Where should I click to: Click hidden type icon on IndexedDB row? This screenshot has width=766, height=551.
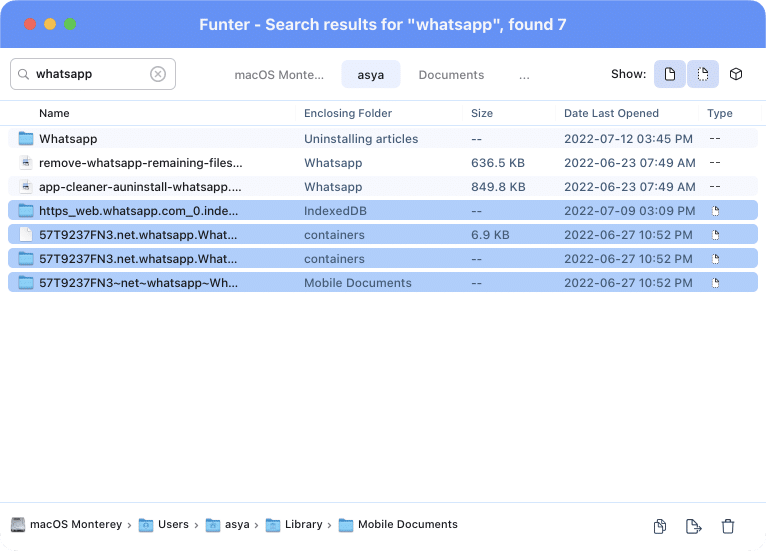[x=715, y=211]
